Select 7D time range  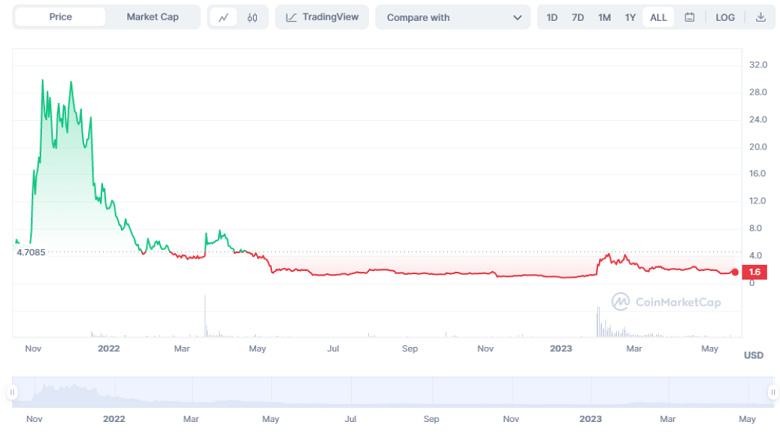tap(578, 17)
